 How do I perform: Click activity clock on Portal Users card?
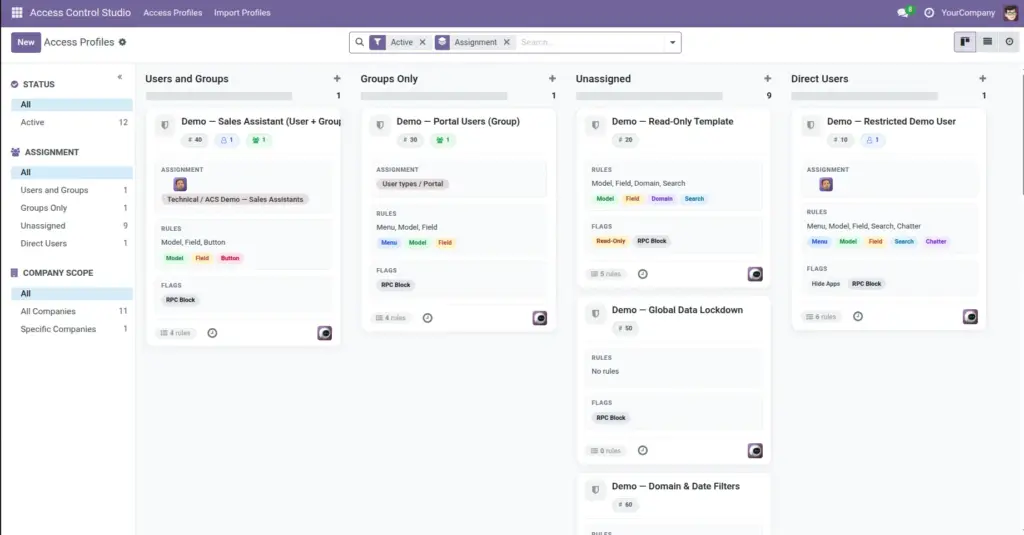[427, 318]
